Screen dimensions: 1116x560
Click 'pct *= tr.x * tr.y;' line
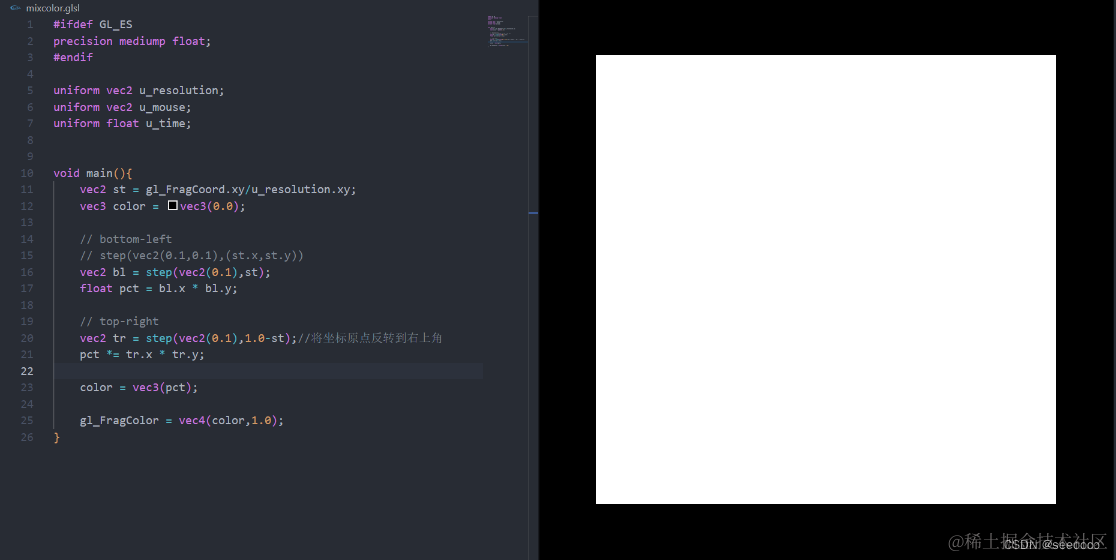tap(142, 354)
